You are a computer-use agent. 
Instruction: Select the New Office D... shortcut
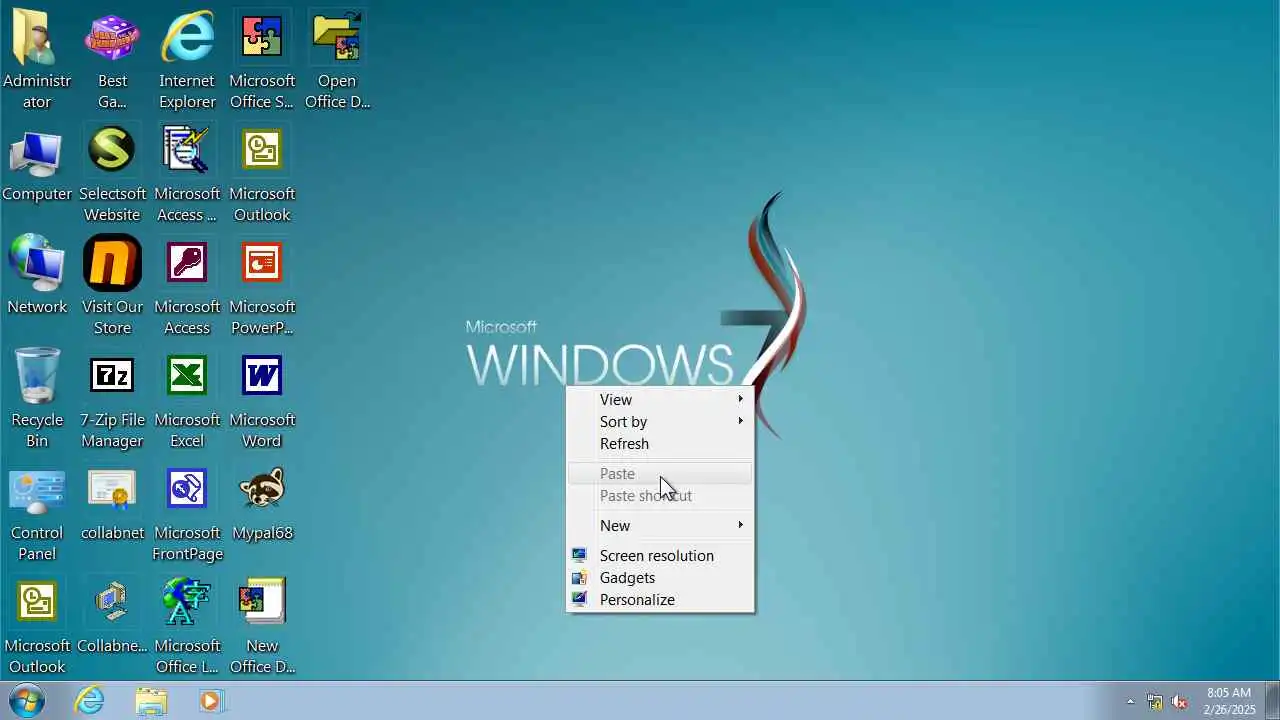262,625
